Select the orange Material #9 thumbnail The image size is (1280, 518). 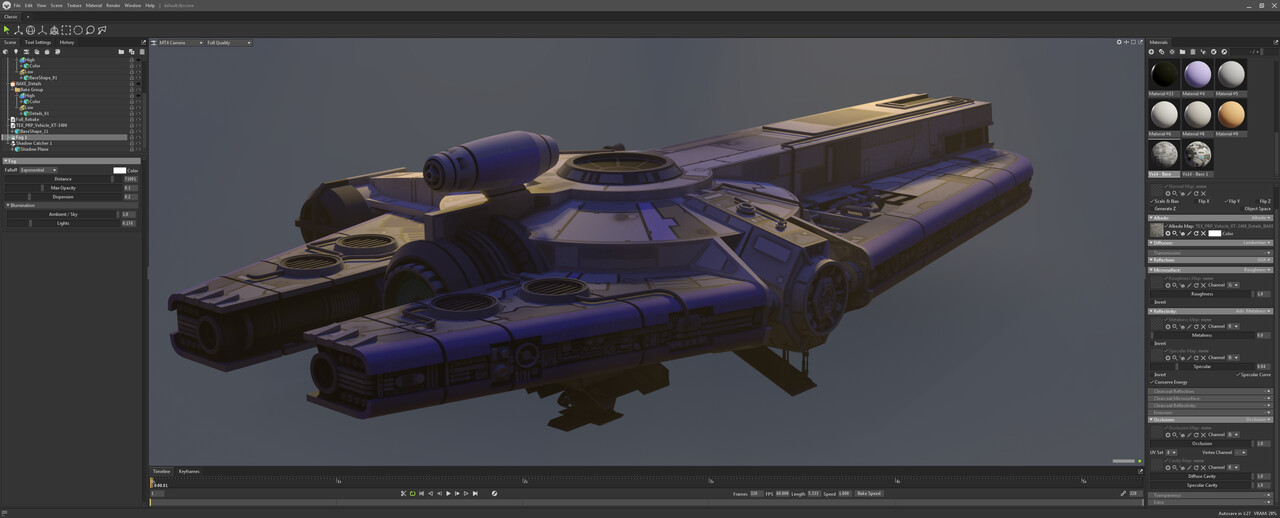coord(1231,114)
